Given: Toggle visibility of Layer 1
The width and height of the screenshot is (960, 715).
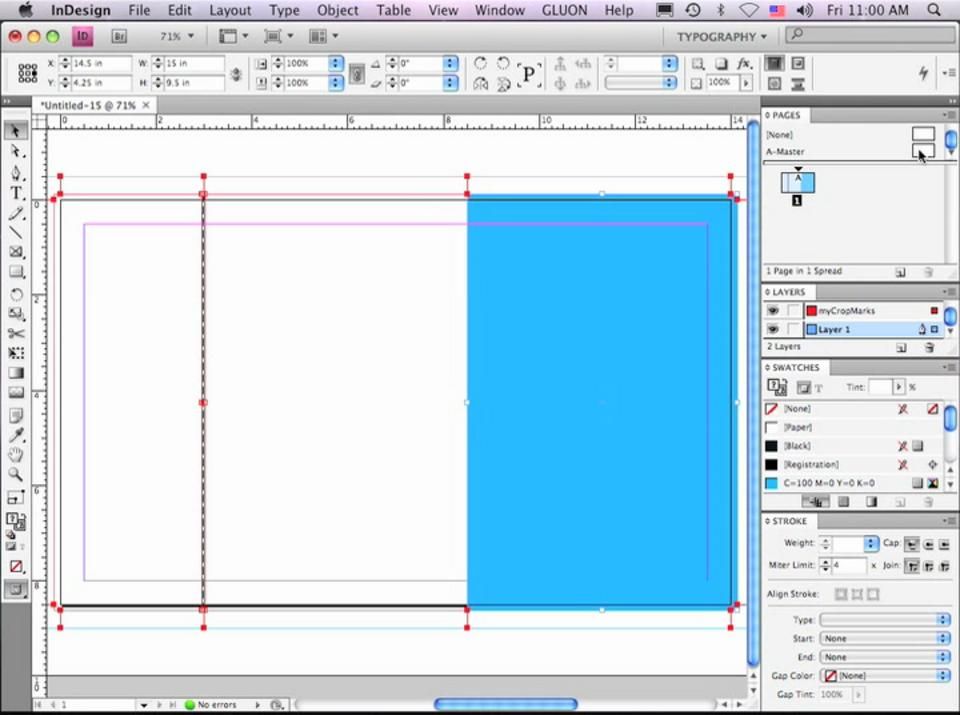Looking at the screenshot, I should [x=773, y=329].
